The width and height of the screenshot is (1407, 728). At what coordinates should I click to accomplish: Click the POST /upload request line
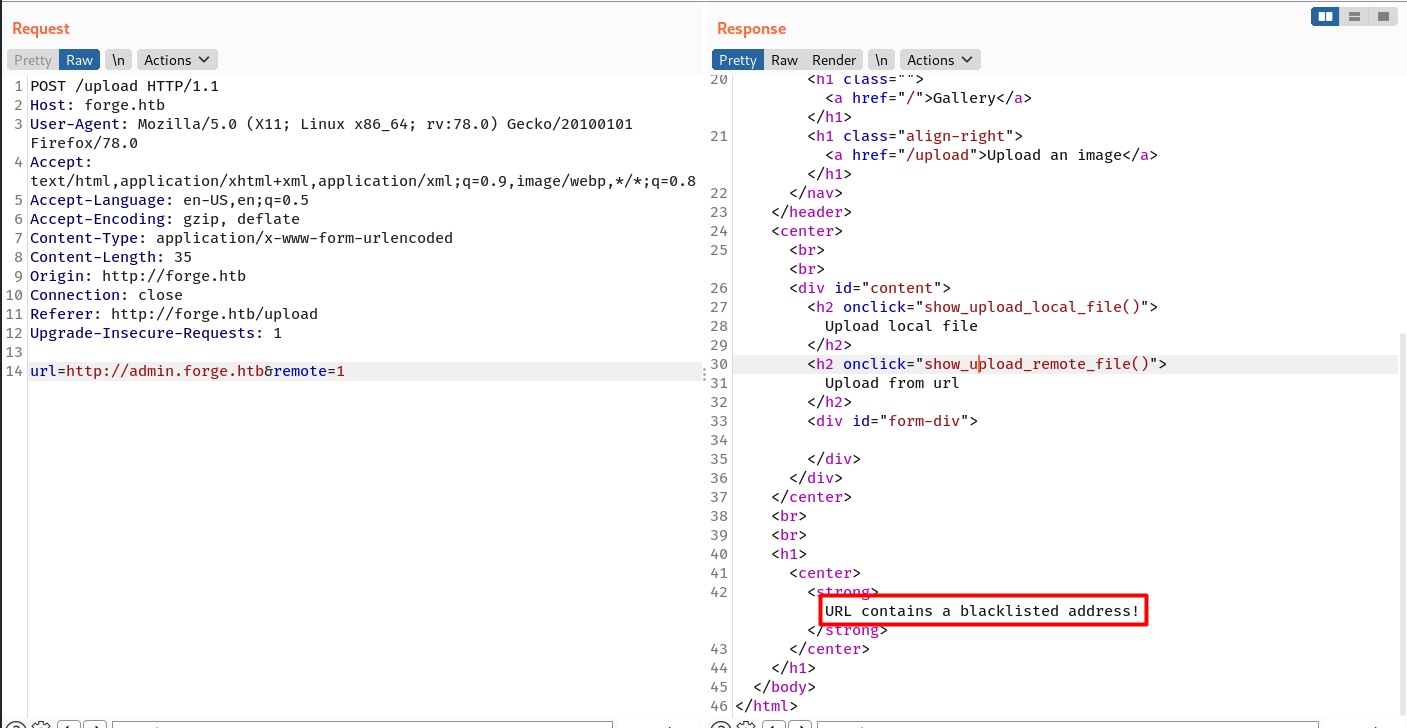[x=124, y=86]
